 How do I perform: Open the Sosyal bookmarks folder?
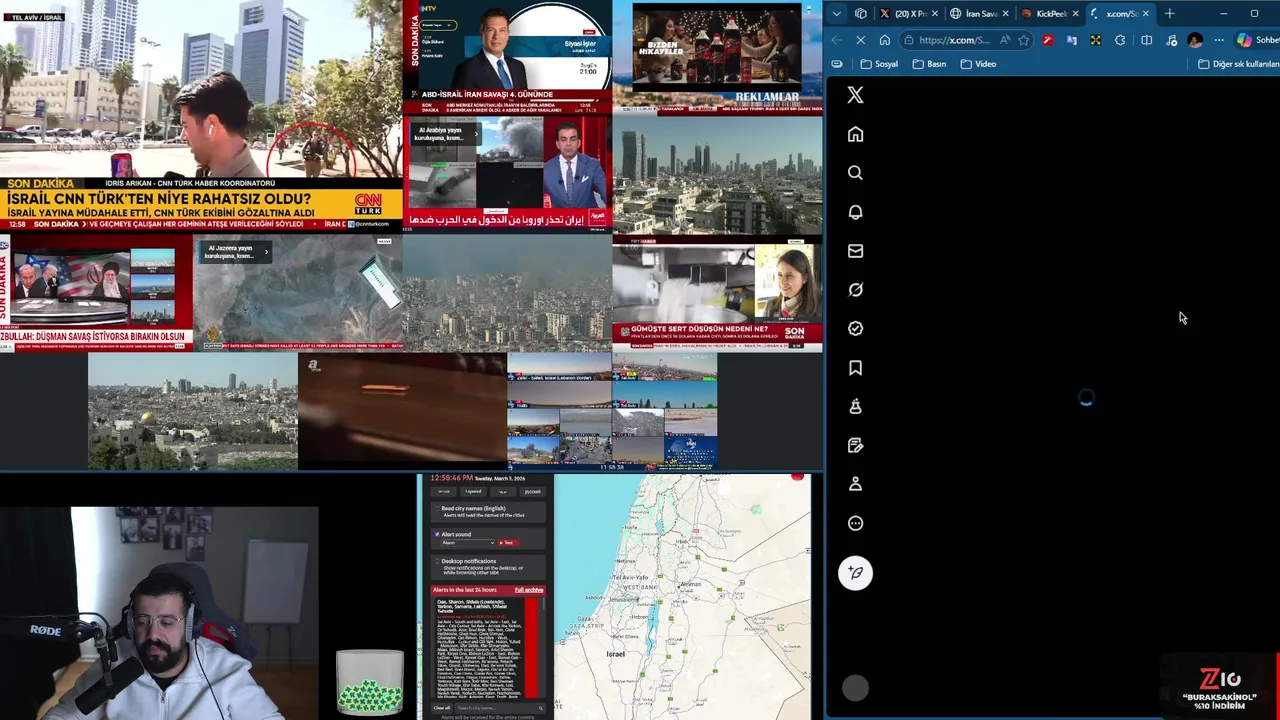(x=879, y=64)
